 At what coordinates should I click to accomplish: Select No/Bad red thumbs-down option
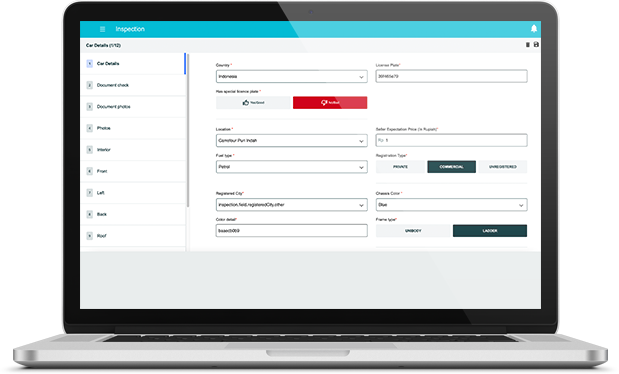click(330, 103)
